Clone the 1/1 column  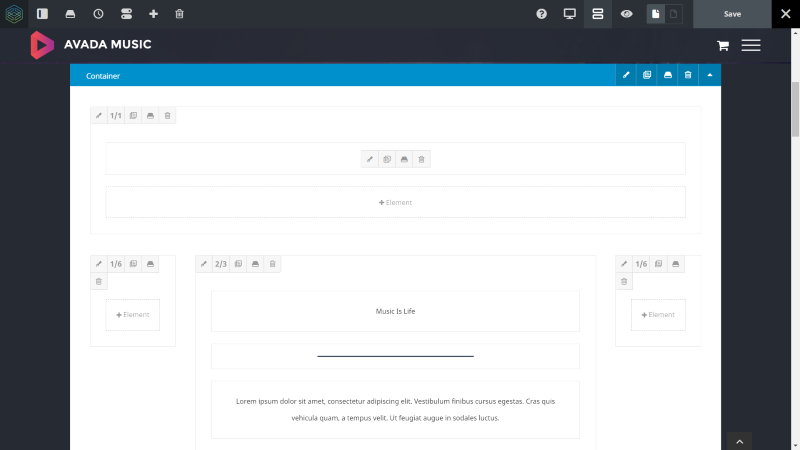click(x=133, y=116)
